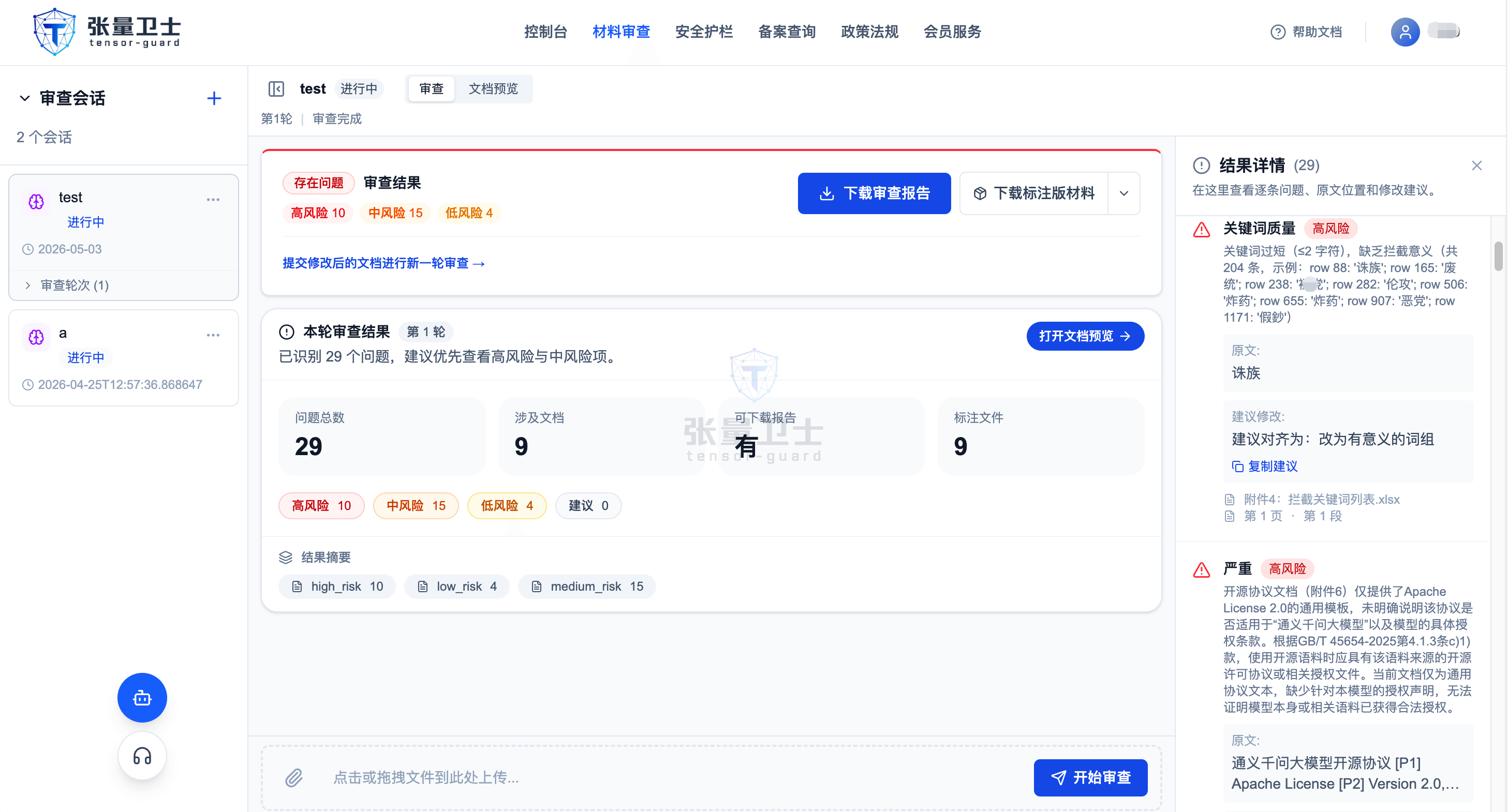Open dropdown next to 下载标注版材料

[1123, 193]
